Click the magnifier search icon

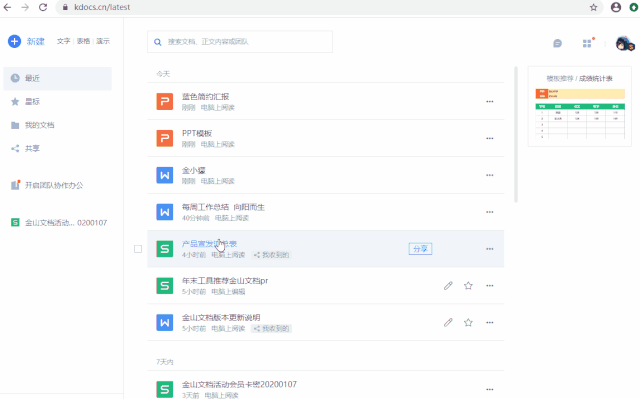(158, 42)
